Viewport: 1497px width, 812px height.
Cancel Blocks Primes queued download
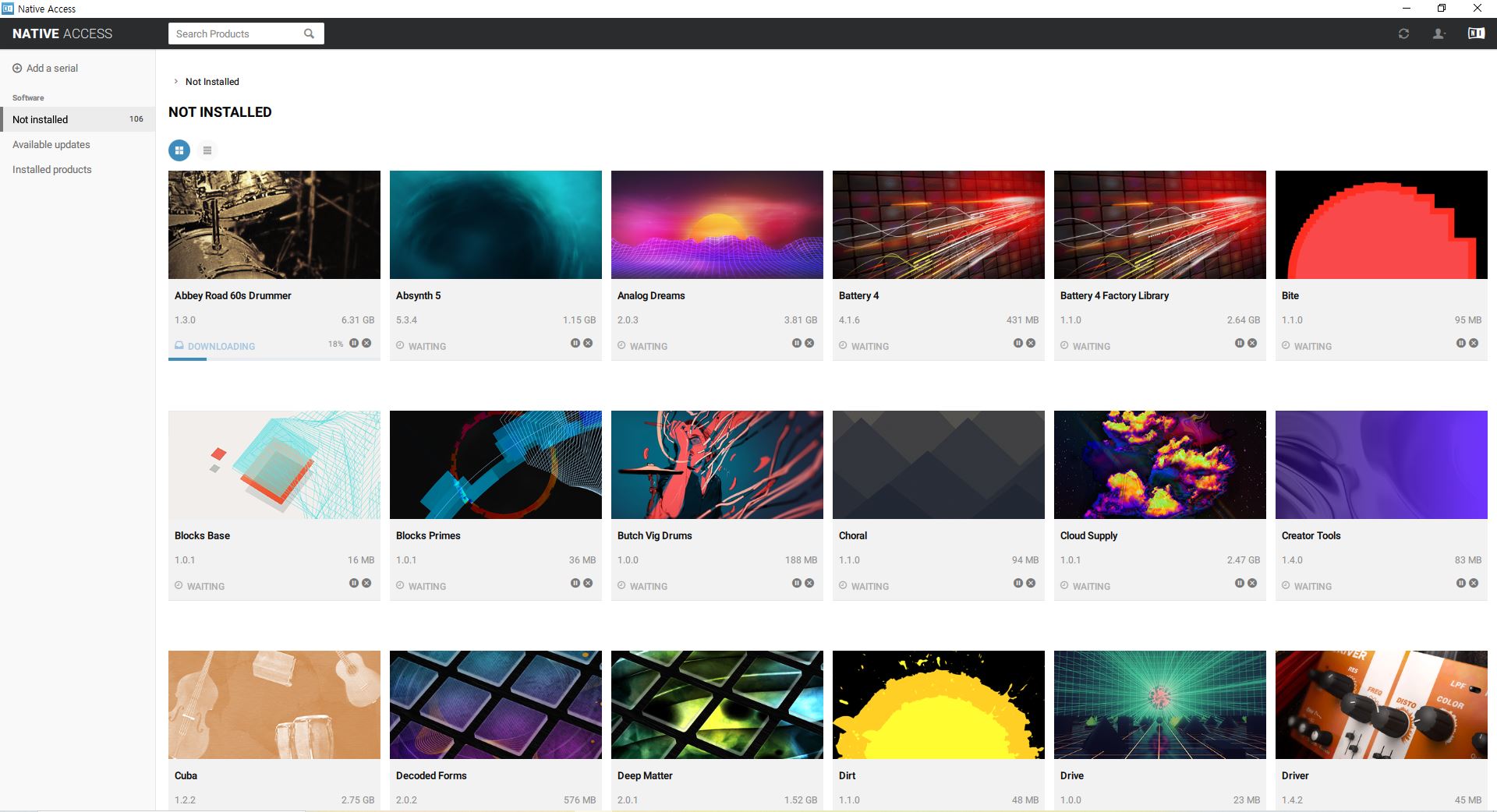click(588, 583)
